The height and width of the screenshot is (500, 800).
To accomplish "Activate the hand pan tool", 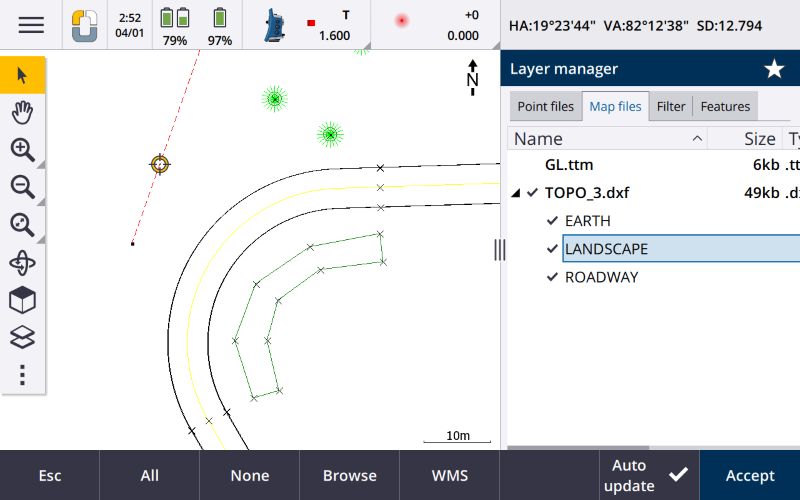I will click(22, 112).
